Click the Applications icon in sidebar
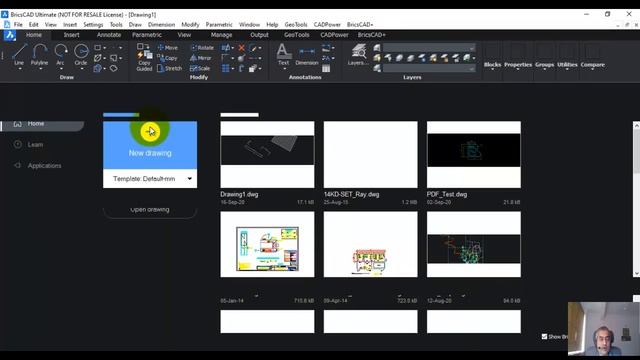Viewport: 640px width, 360px height. [18, 165]
